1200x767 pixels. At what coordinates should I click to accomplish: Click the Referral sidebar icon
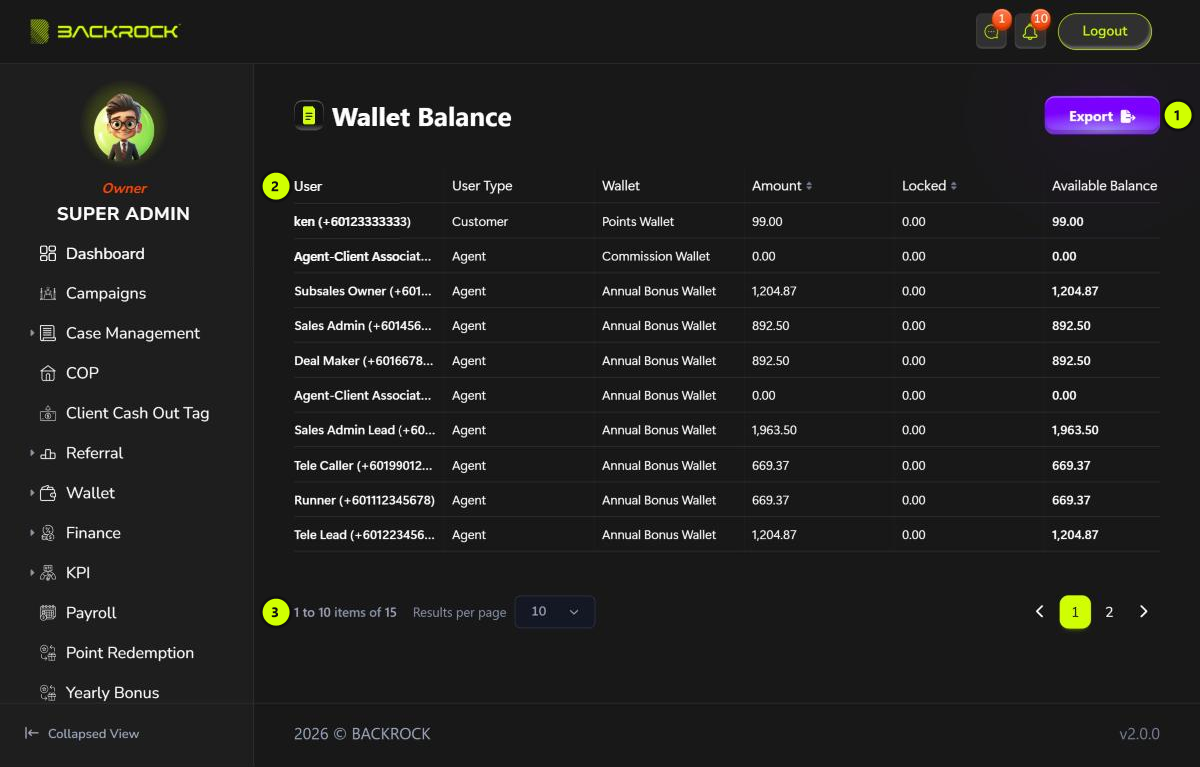click(48, 454)
